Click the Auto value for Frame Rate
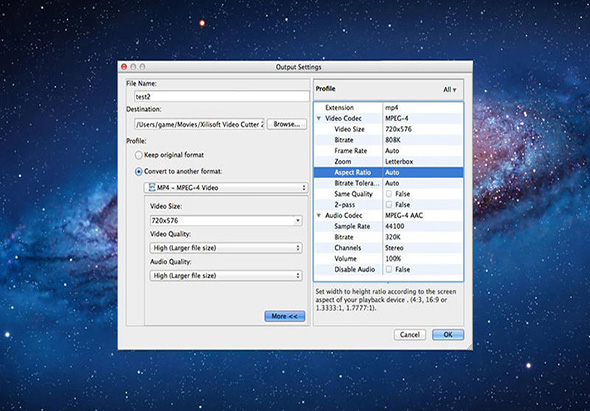This screenshot has height=411, width=590. click(392, 151)
